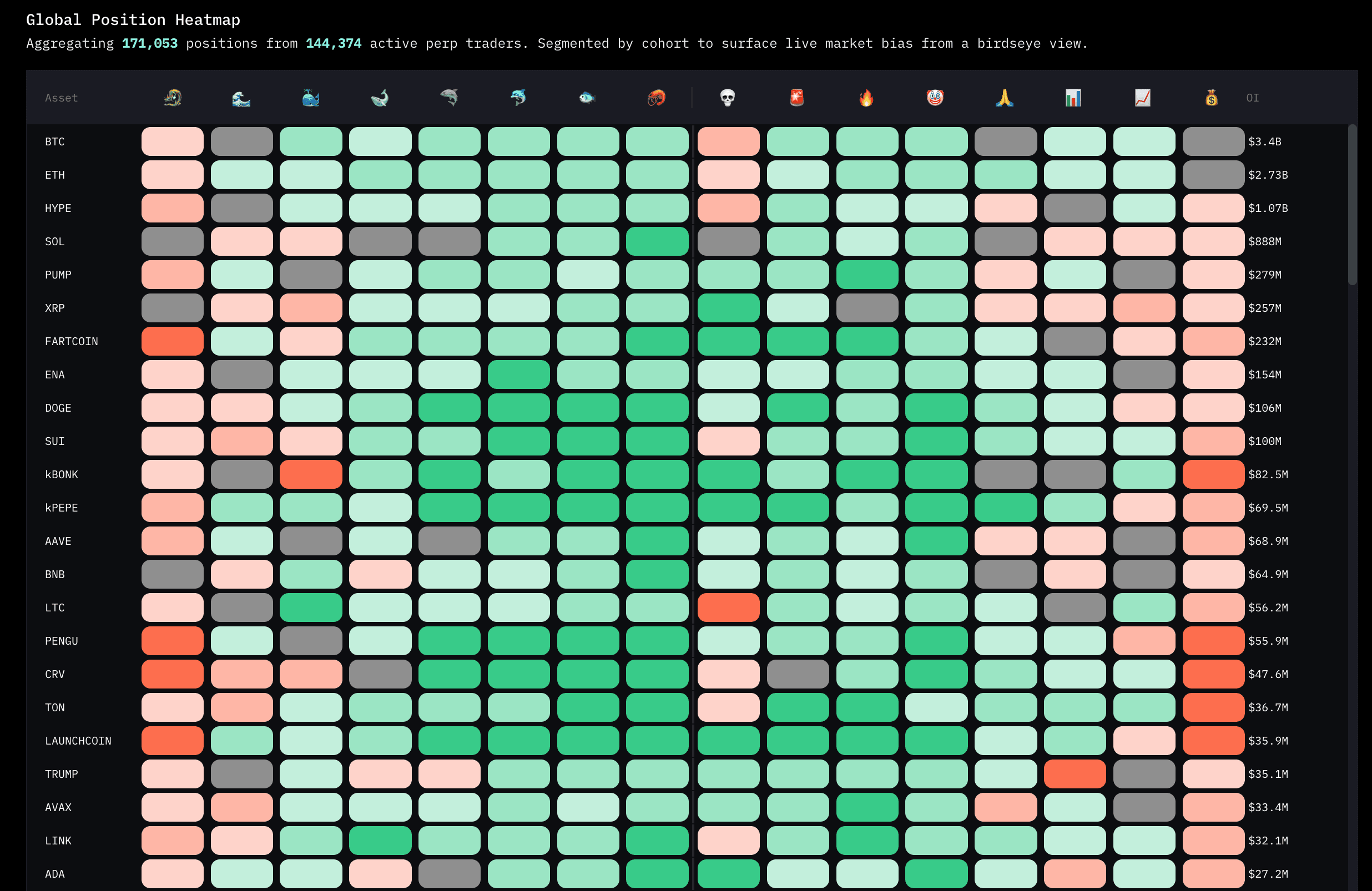
Task: Select the clown face cohort icon
Action: (x=936, y=98)
